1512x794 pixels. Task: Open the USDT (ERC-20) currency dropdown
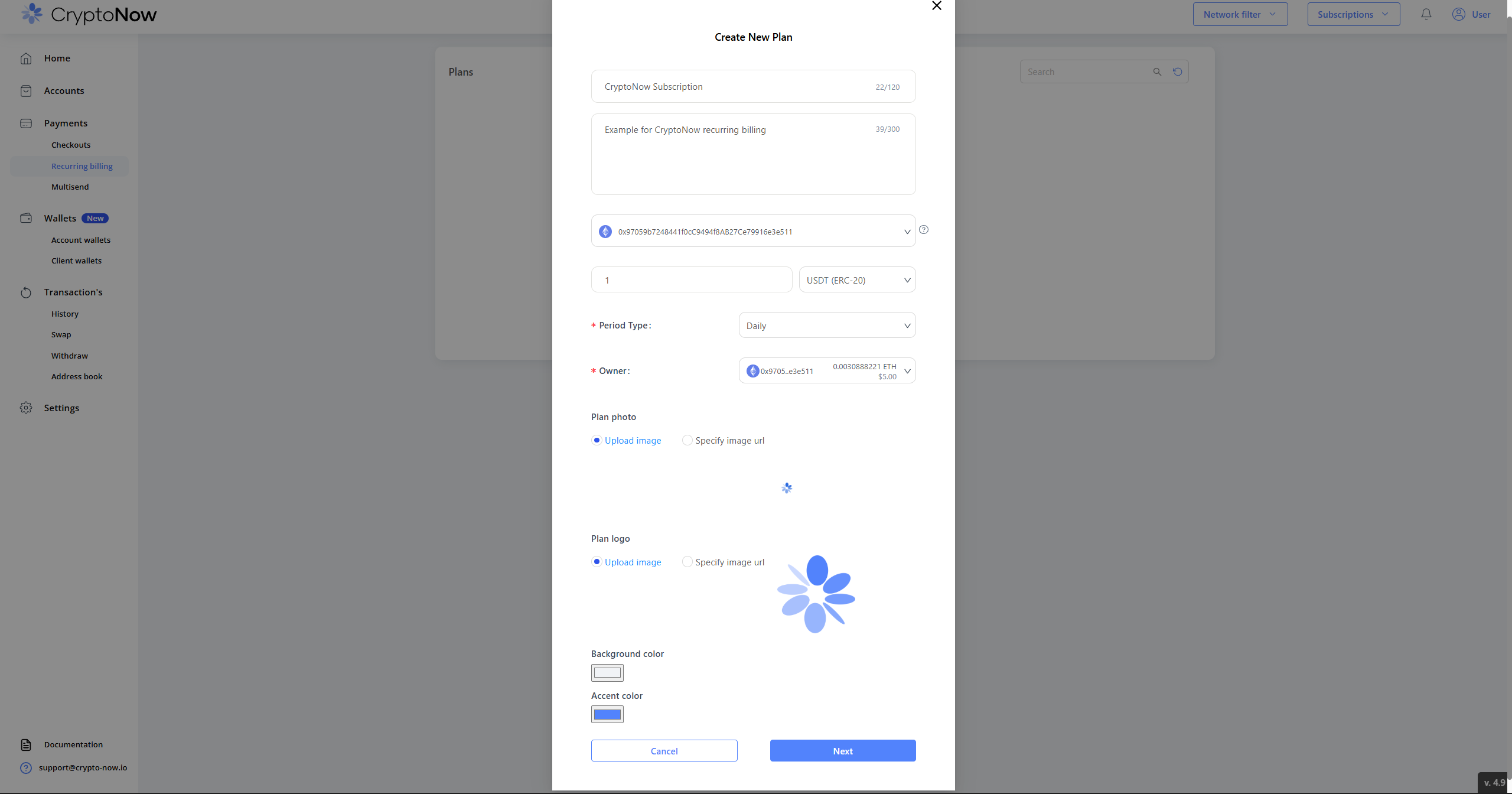(x=858, y=280)
